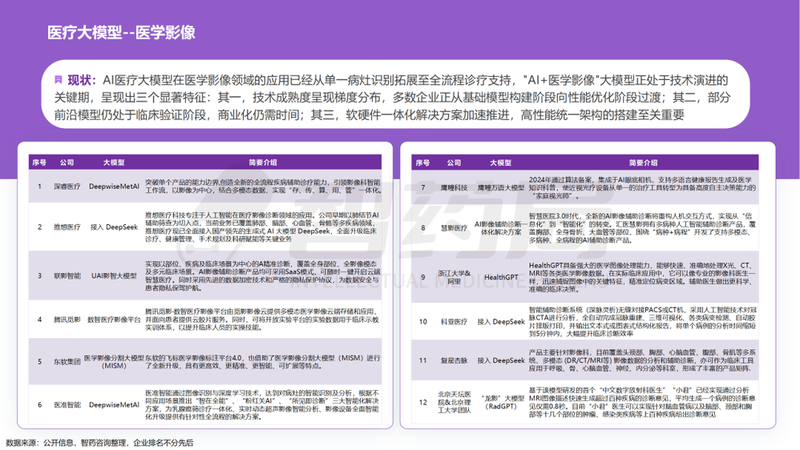
Task: Select company cell 科亚医疗
Action: pyautogui.click(x=454, y=322)
